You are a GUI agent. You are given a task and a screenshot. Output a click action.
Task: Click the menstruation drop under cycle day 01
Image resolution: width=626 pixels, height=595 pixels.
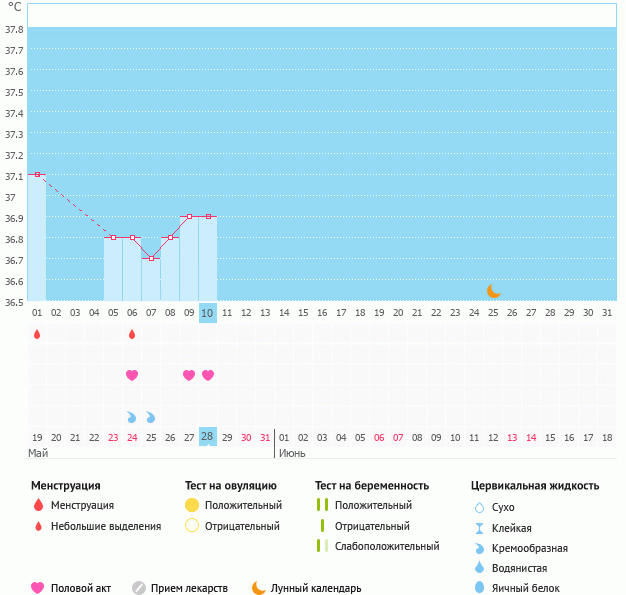[37, 334]
